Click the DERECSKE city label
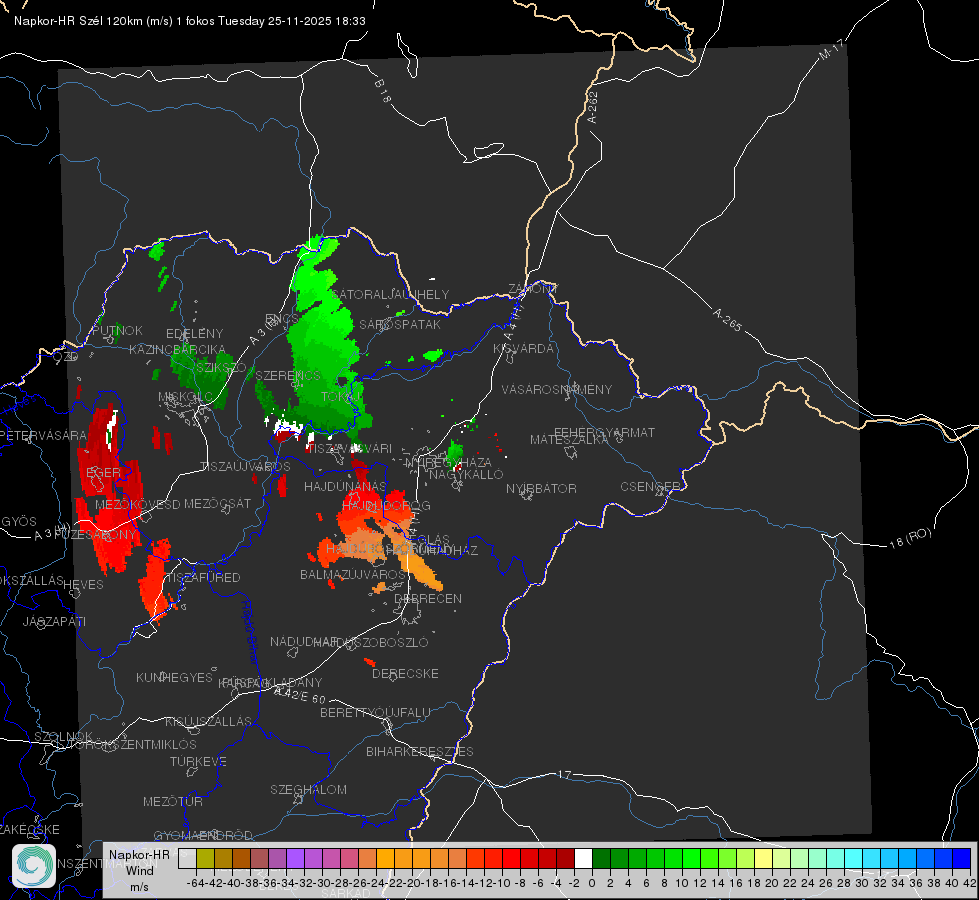 (x=405, y=674)
